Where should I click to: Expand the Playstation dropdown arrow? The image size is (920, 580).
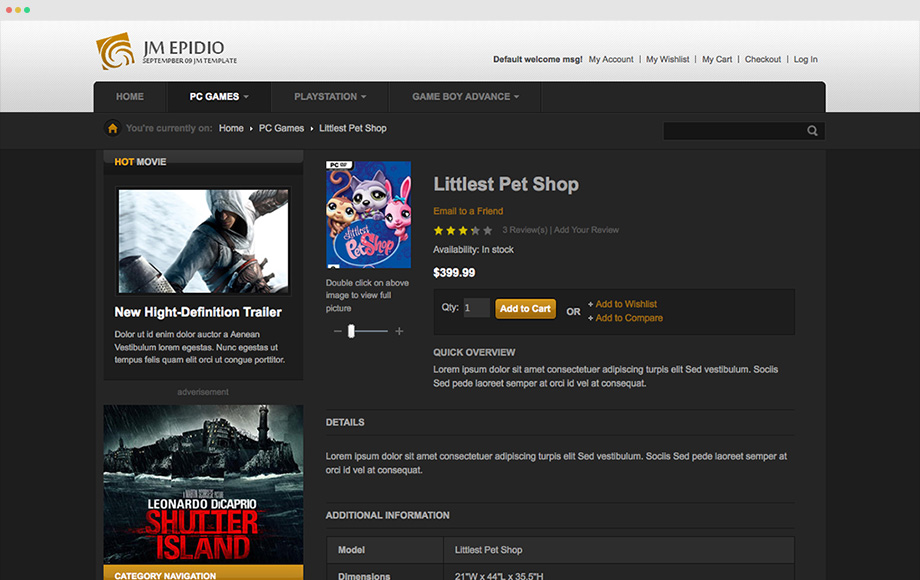pyautogui.click(x=364, y=97)
